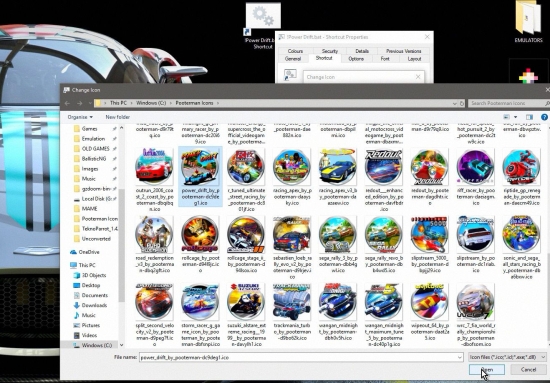Select Windows (C:) in navigation pane
Viewport: 550px width, 383px height.
point(97,345)
